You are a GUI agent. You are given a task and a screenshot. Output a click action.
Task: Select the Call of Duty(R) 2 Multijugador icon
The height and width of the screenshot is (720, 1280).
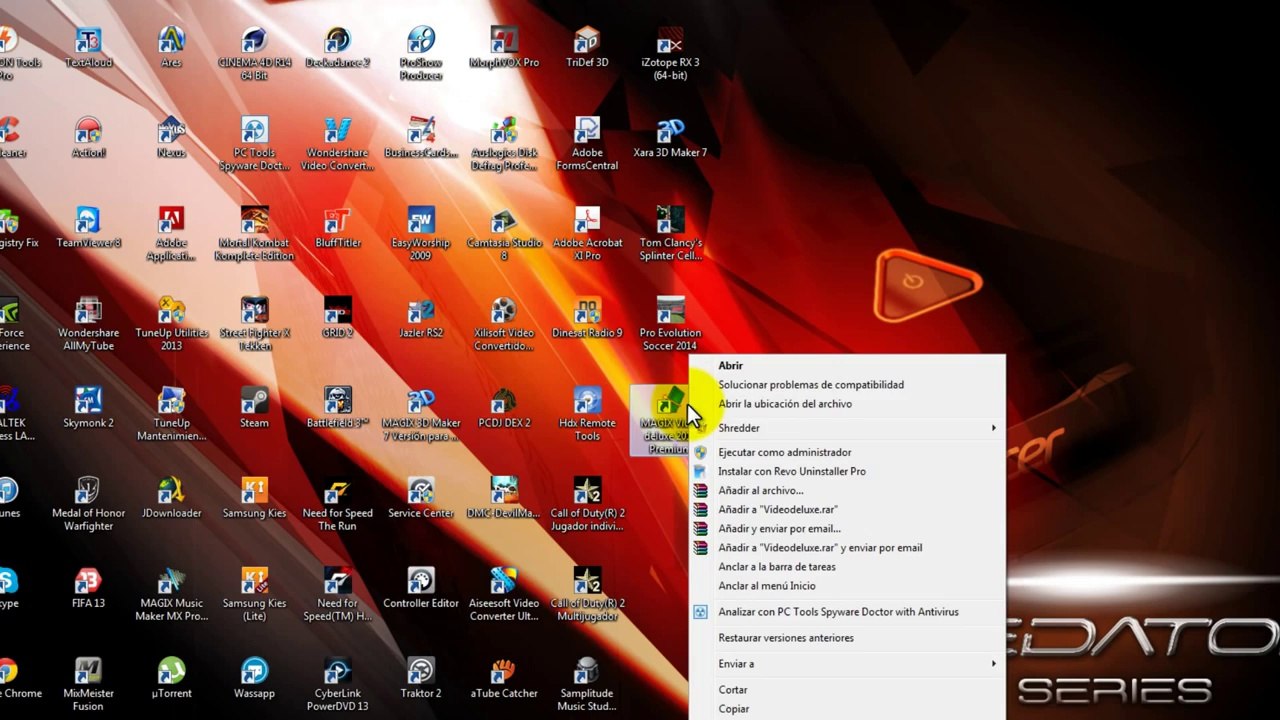click(x=587, y=594)
